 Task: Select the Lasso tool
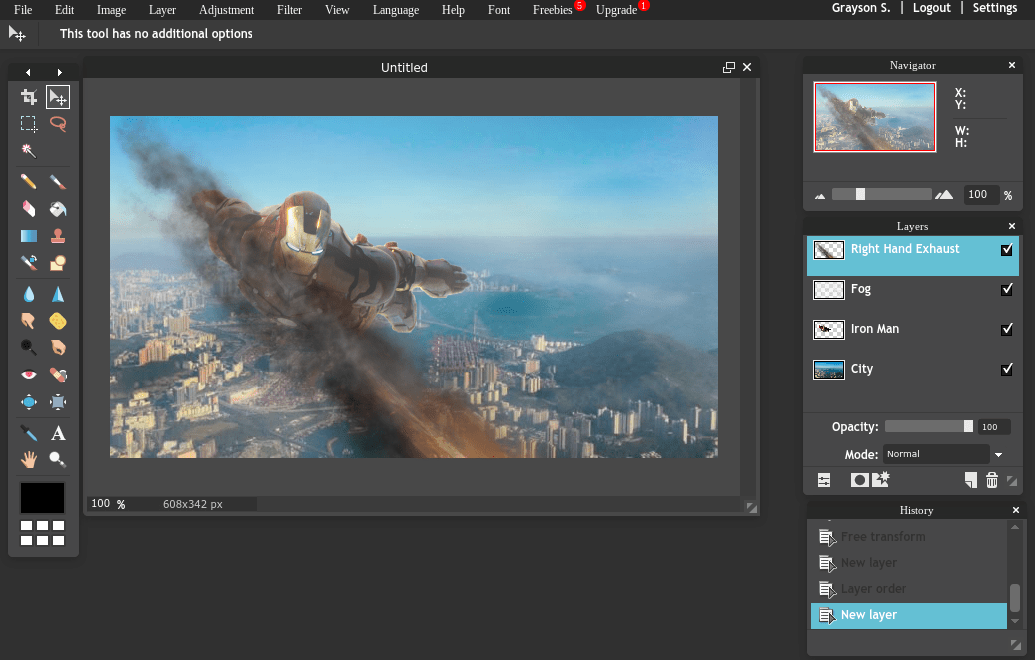(x=58, y=123)
